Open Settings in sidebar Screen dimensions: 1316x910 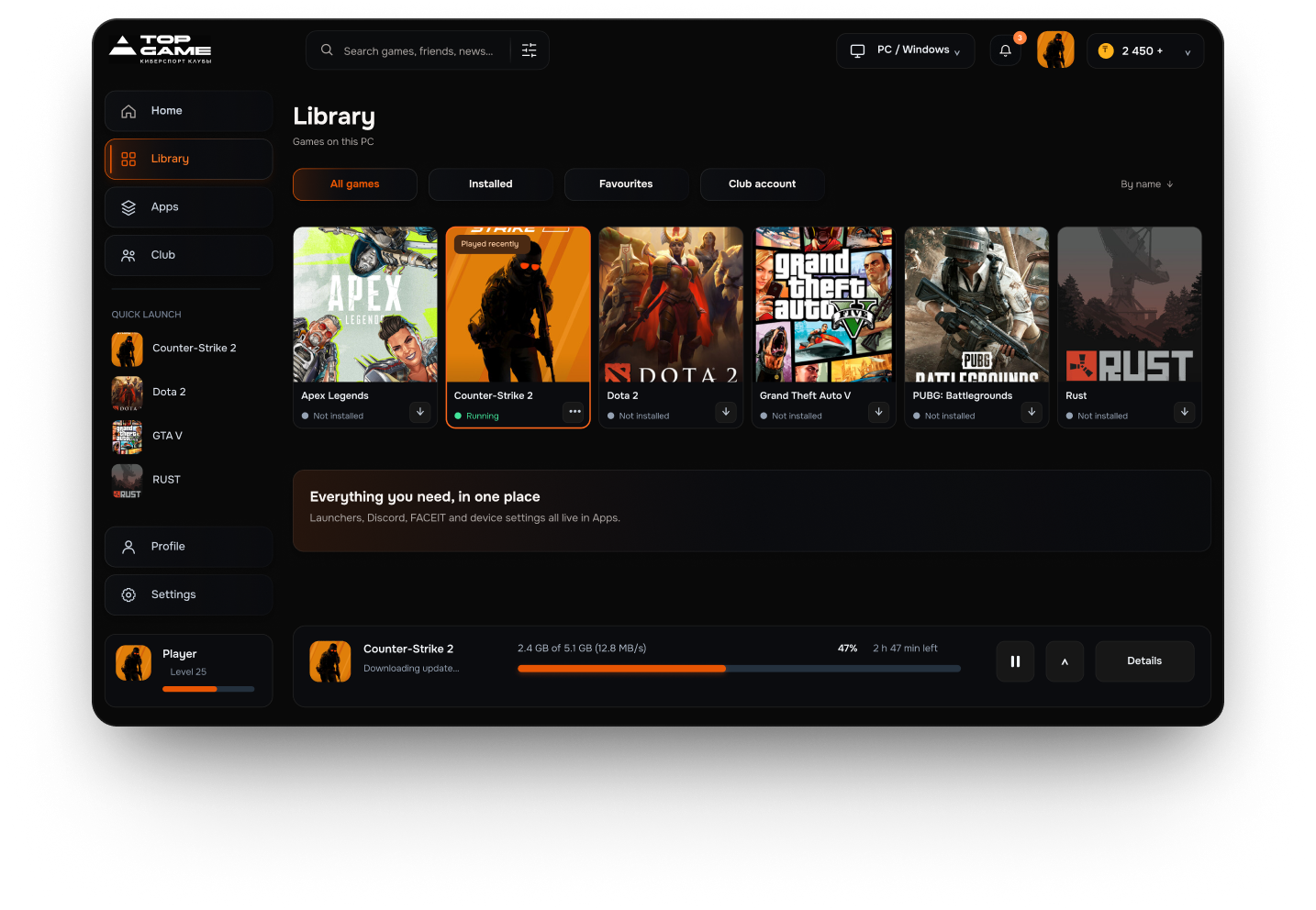coord(188,594)
